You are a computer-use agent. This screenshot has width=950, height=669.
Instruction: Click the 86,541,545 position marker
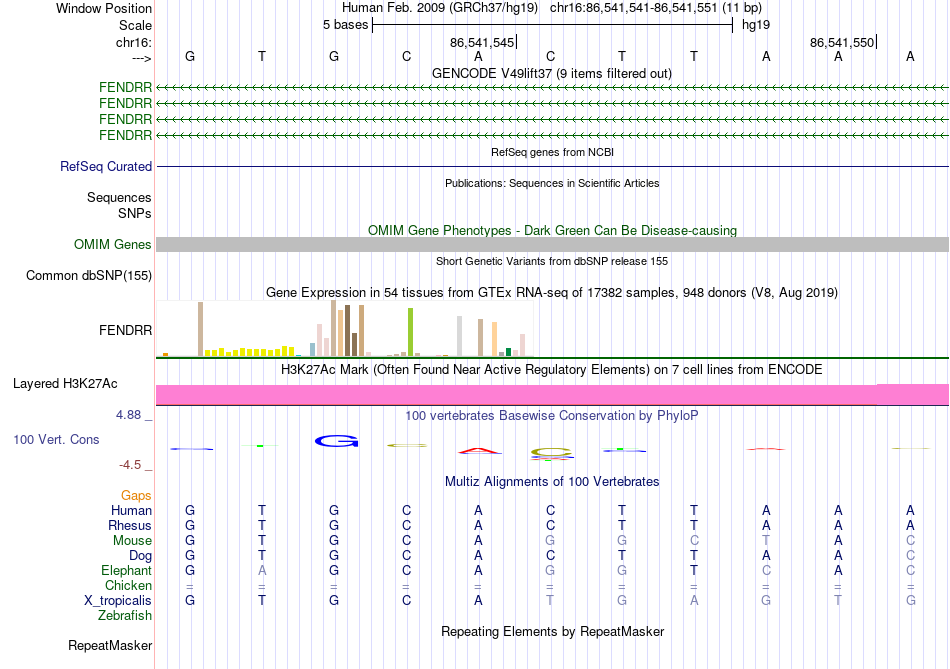point(482,42)
